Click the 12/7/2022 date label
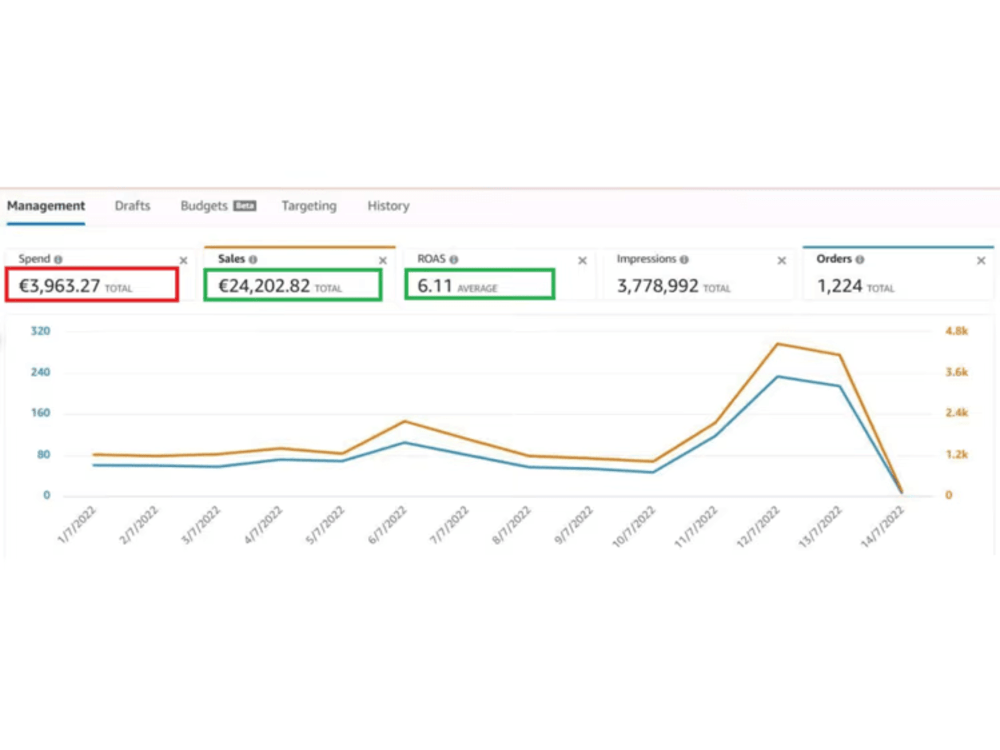1000x750 pixels. (759, 527)
